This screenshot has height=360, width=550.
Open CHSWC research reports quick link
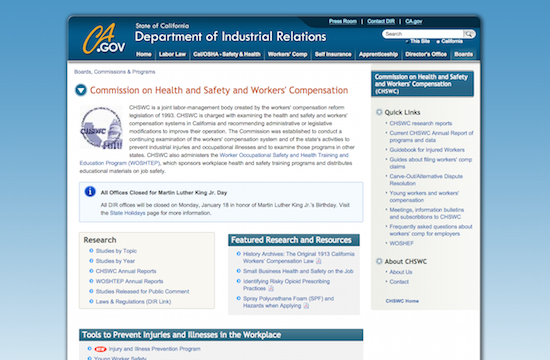(421, 124)
